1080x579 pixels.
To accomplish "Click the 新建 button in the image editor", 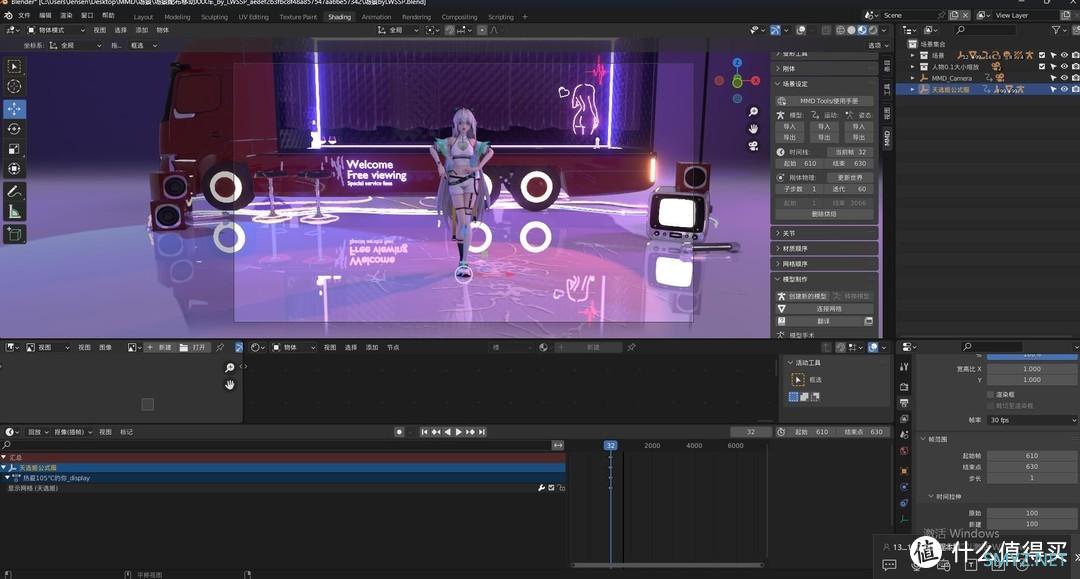I will point(159,348).
